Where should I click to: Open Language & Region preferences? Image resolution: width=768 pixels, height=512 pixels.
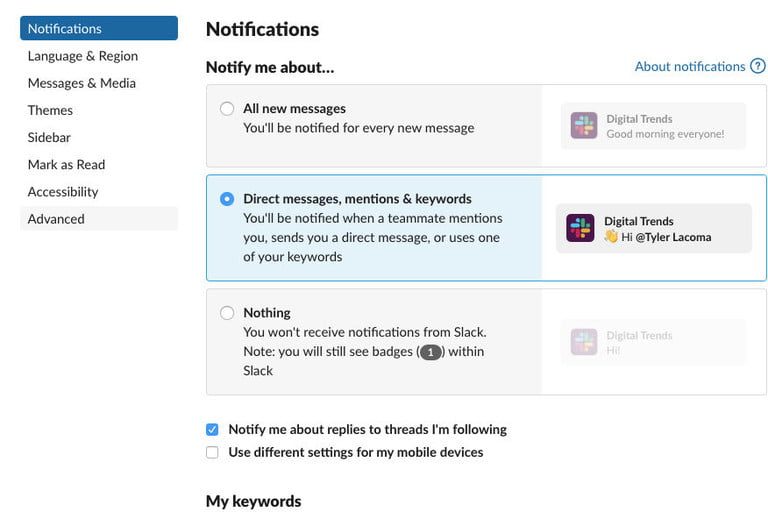(83, 56)
